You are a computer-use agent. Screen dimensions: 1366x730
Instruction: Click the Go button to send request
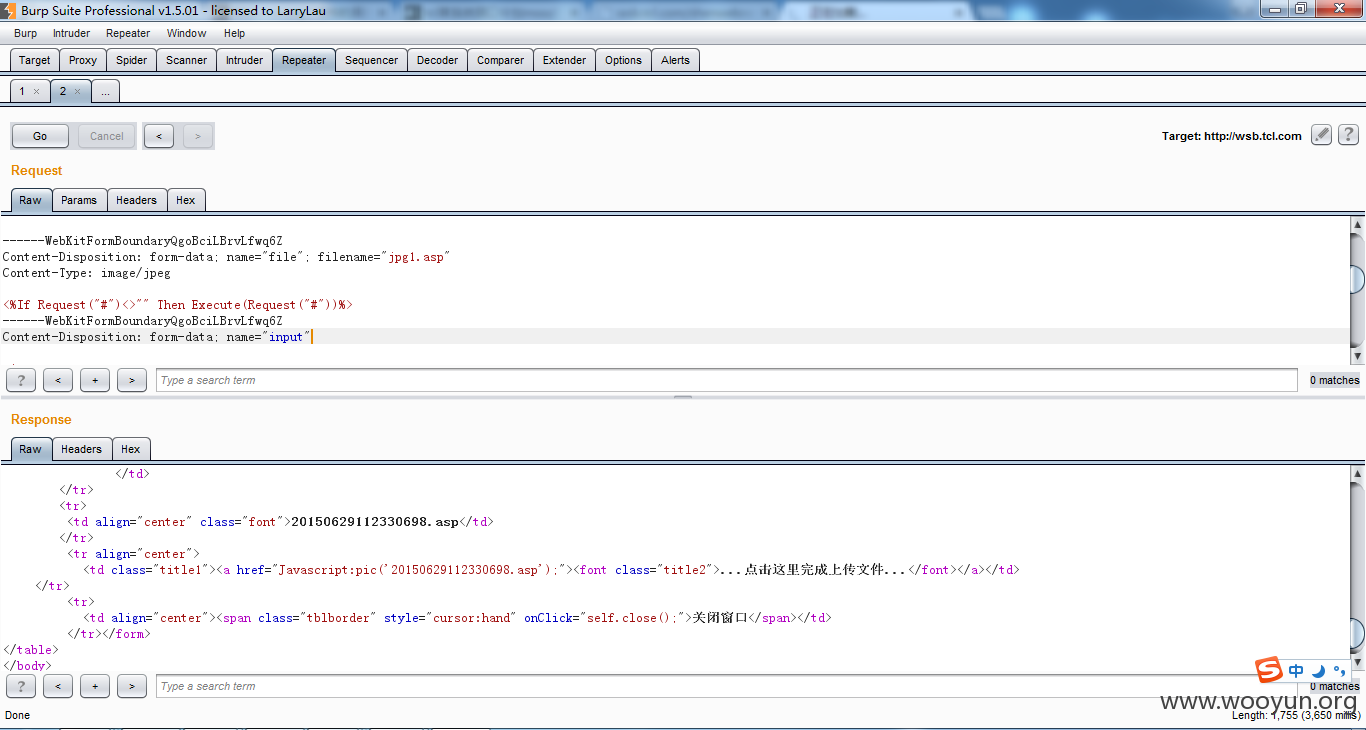tap(40, 136)
